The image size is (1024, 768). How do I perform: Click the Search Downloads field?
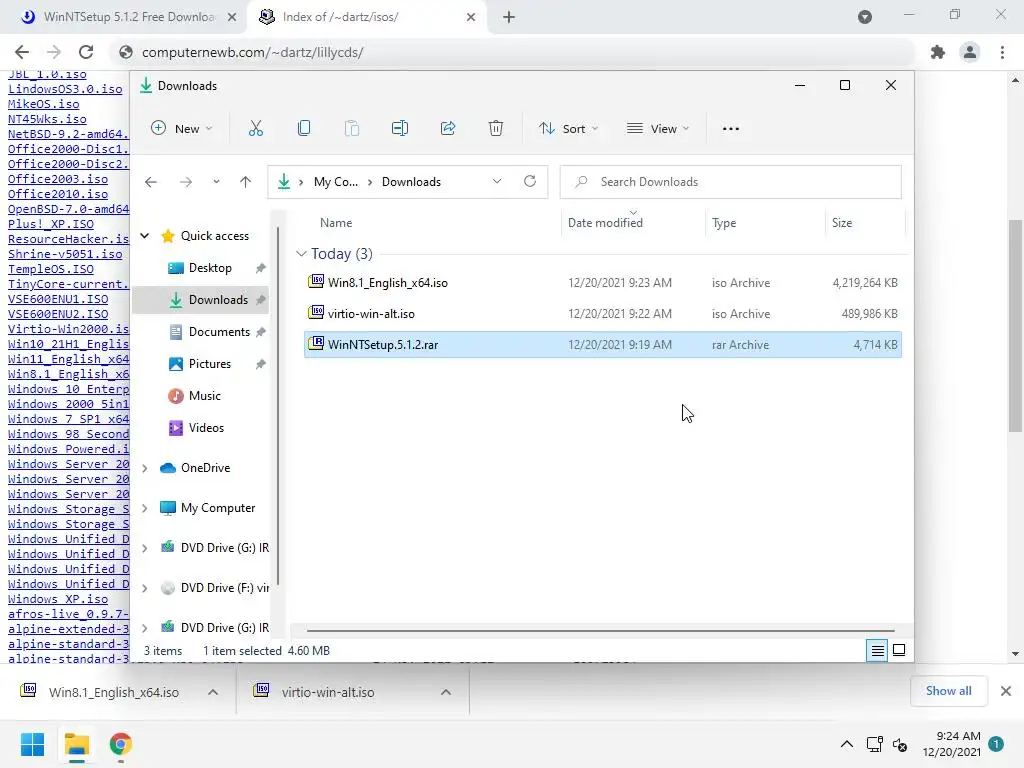click(730, 182)
